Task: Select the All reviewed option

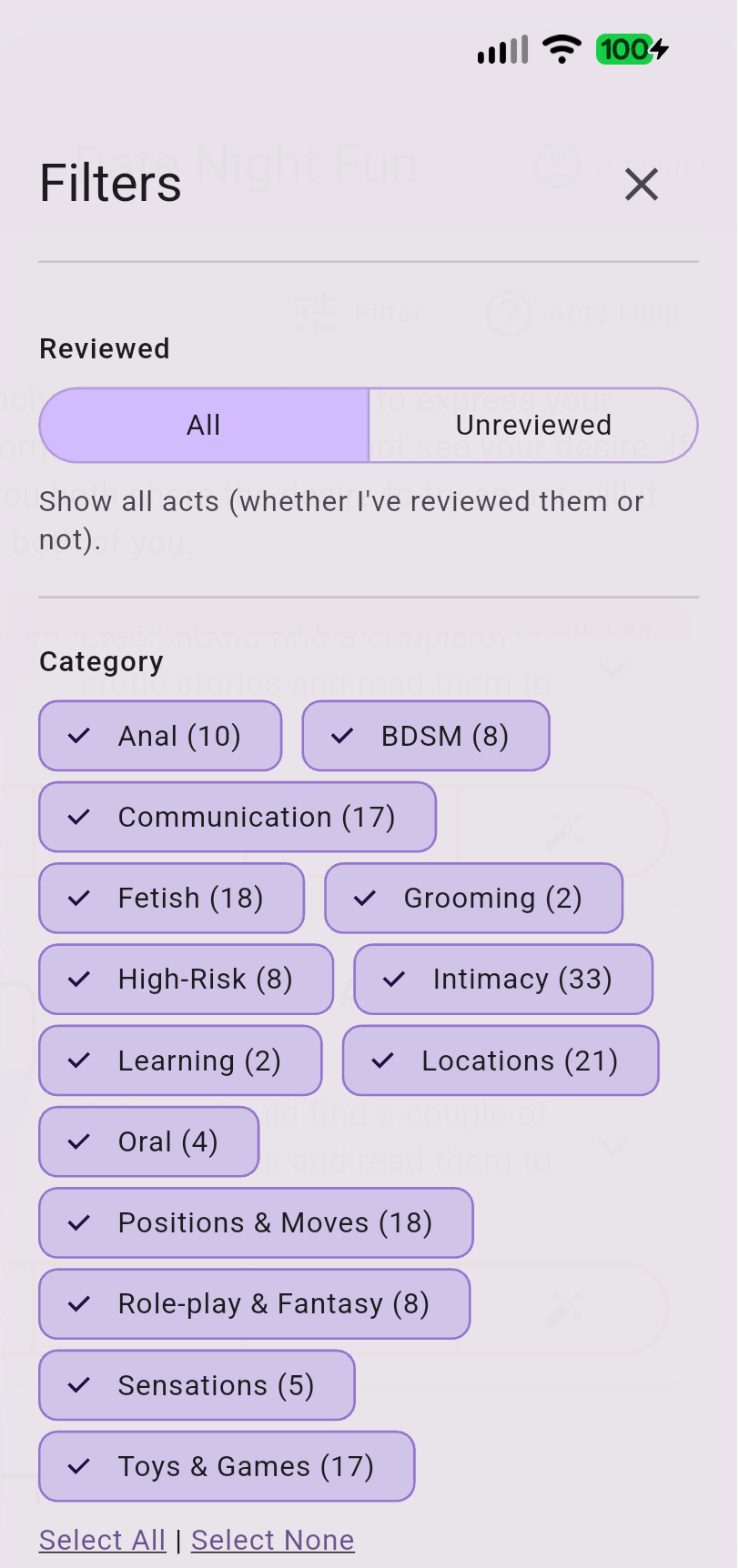Action: [x=203, y=425]
